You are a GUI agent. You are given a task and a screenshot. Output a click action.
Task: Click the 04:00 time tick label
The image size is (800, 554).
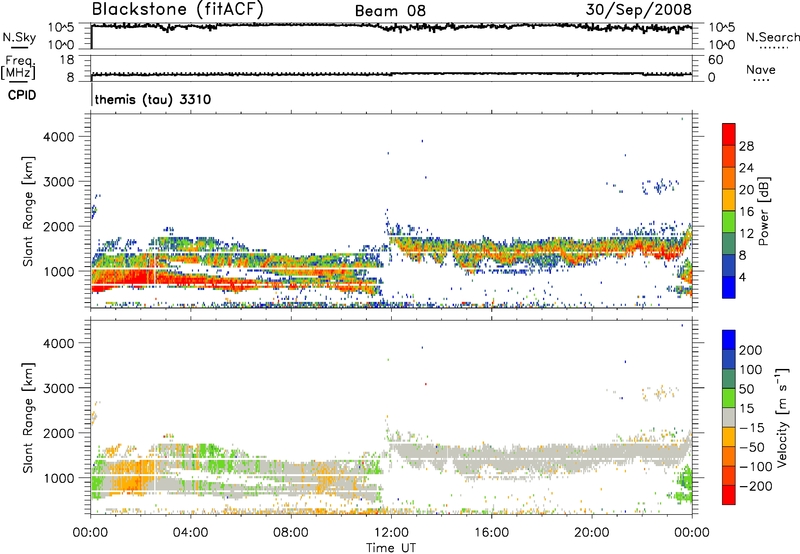pos(190,533)
